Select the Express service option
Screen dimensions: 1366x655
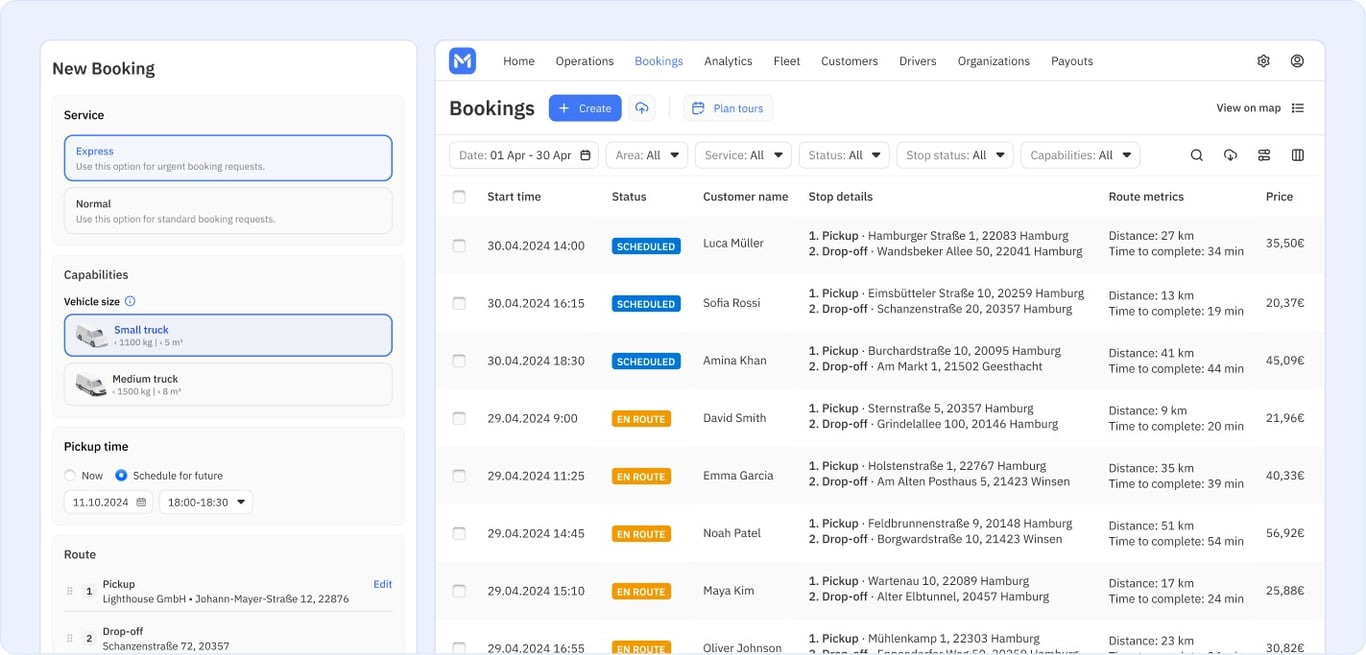[x=228, y=158]
